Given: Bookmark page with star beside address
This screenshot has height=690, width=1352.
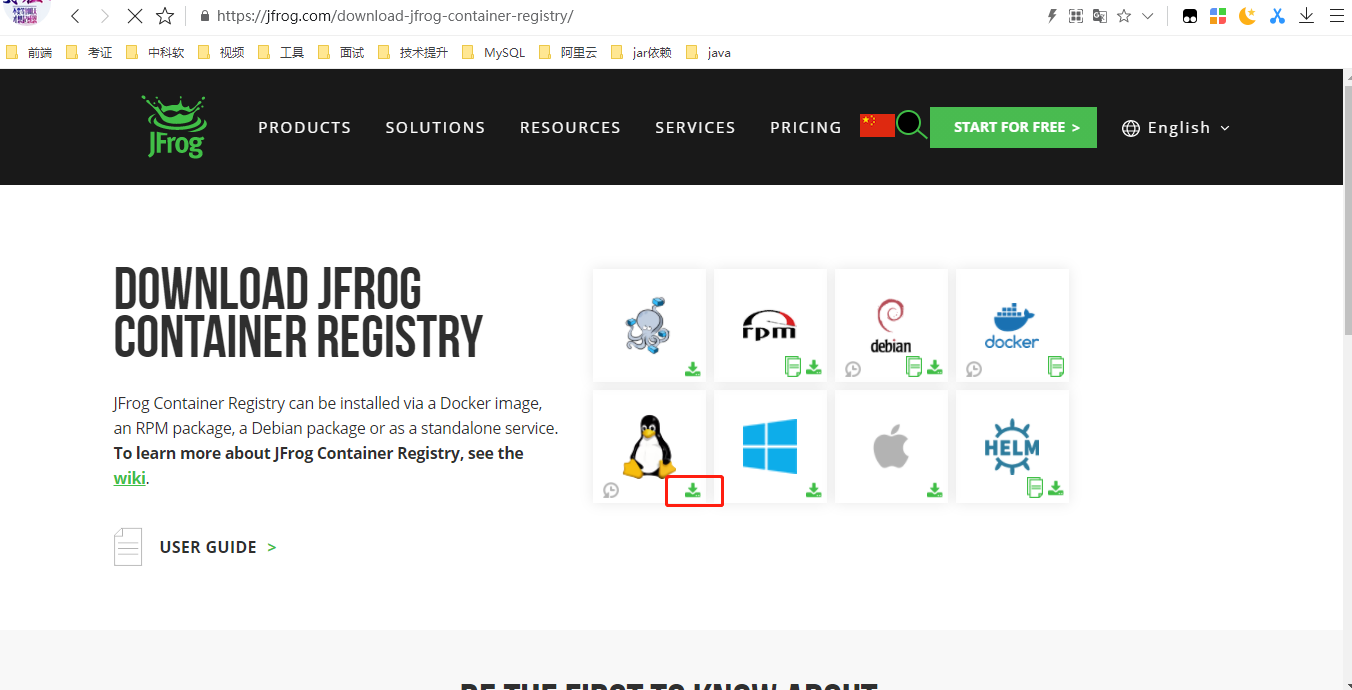Looking at the screenshot, I should click(x=165, y=16).
